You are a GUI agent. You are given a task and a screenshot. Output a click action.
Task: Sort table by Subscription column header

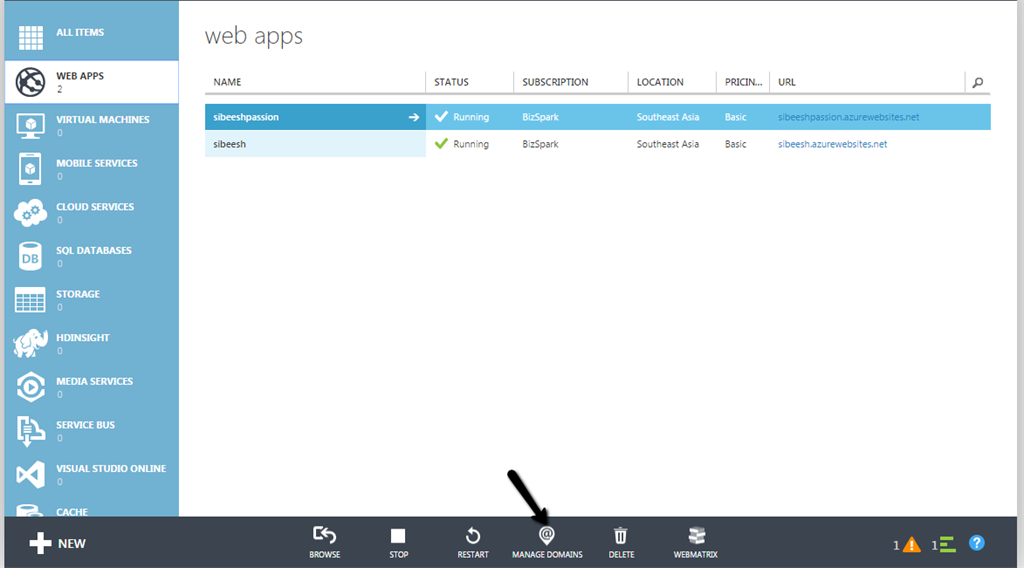click(555, 82)
